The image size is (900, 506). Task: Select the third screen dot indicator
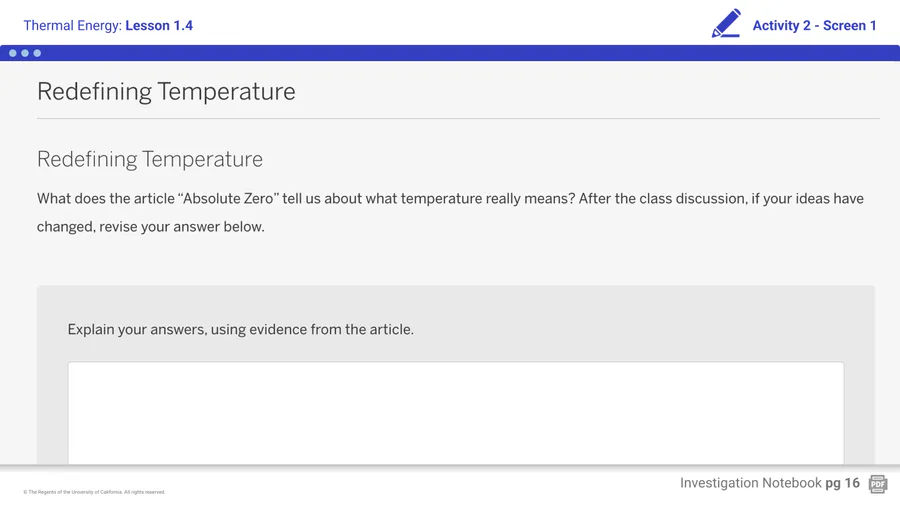[37, 53]
